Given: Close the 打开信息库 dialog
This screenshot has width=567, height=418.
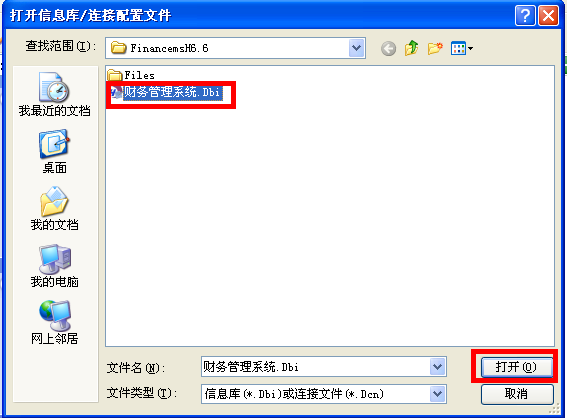Looking at the screenshot, I should [x=549, y=16].
